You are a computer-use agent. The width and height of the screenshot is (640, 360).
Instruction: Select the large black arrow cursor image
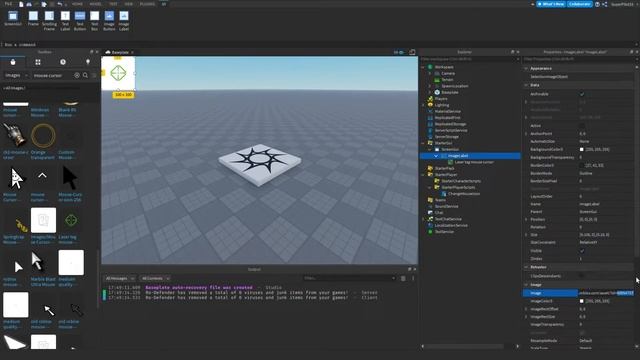[70, 178]
